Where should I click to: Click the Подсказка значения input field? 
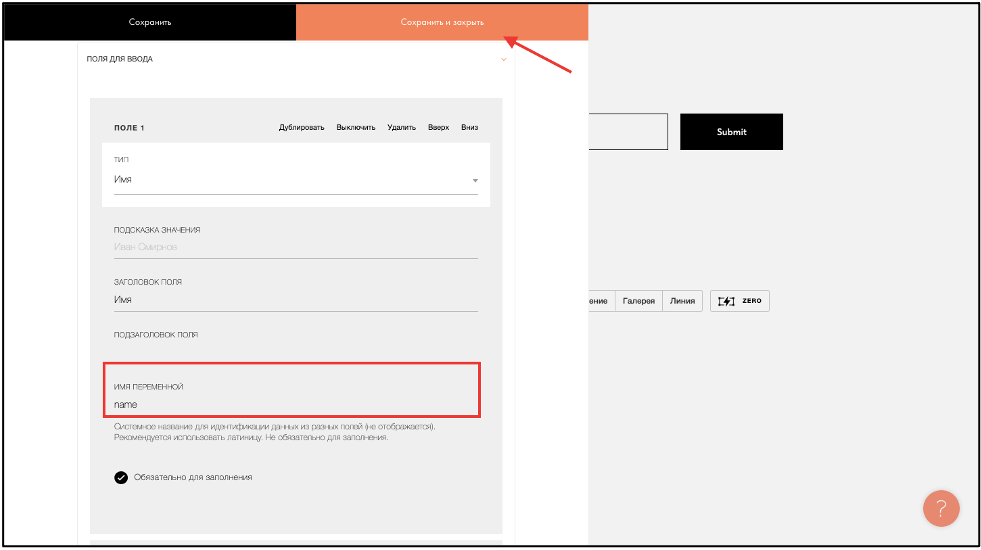click(x=295, y=247)
